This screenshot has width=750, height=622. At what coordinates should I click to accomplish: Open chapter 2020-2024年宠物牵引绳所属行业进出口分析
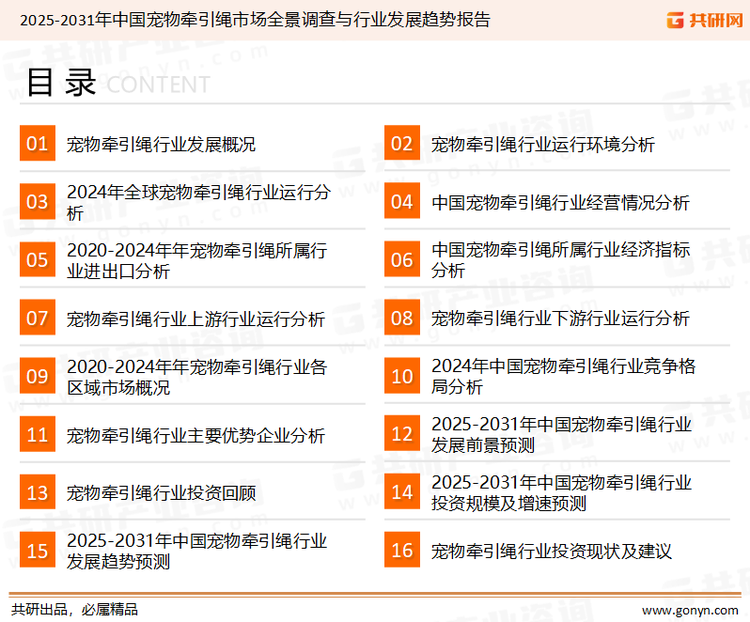[x=197, y=260]
